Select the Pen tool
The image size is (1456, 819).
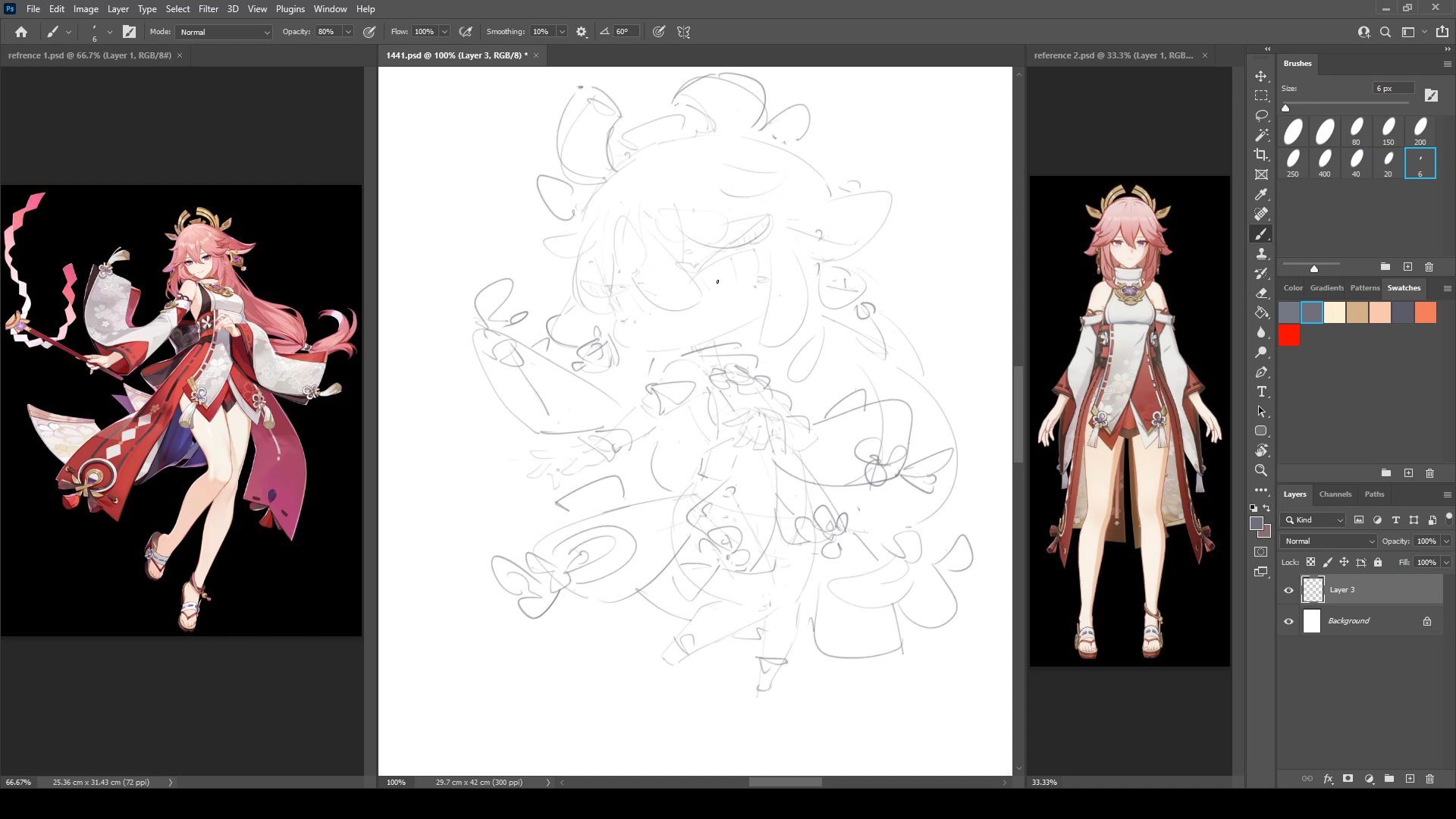[x=1261, y=372]
